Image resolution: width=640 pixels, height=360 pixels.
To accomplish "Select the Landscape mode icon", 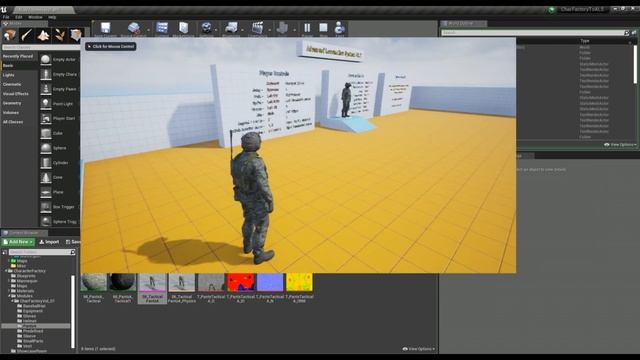I will click(43, 35).
